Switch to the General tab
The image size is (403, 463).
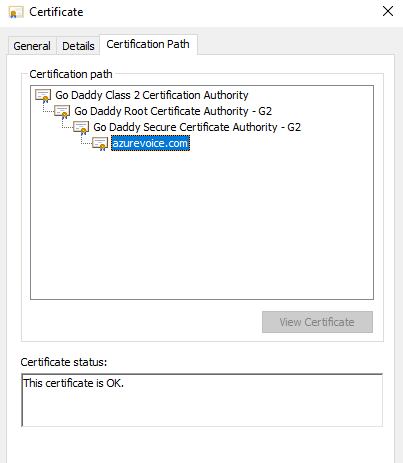32,46
